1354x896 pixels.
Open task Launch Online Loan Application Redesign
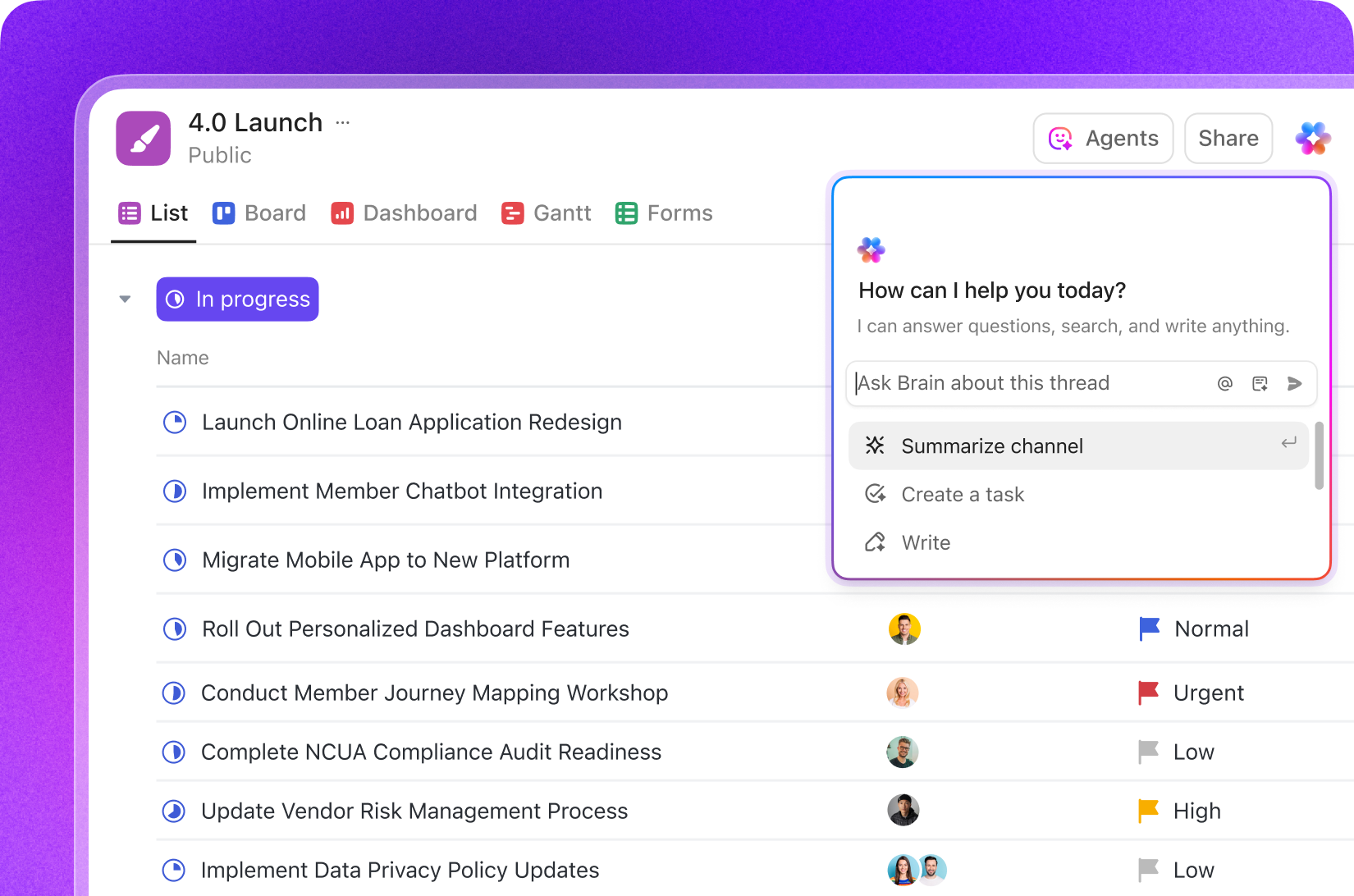[412, 423]
